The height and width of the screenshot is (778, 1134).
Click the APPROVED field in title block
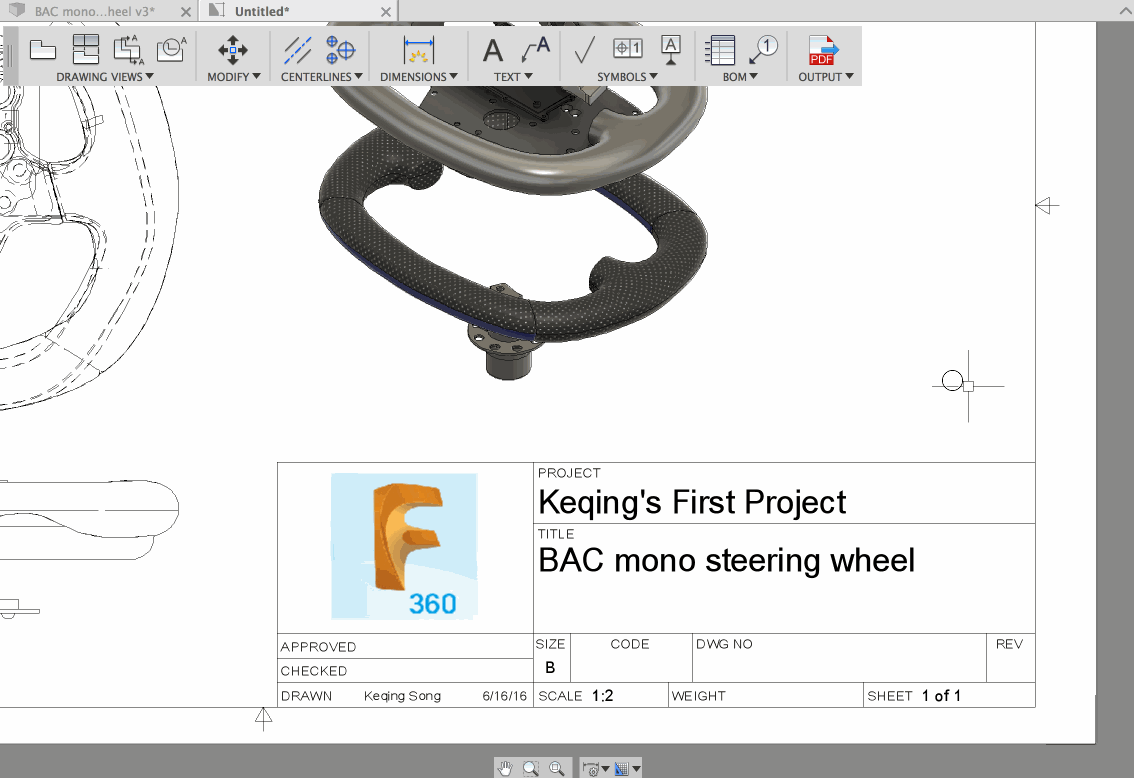405,646
